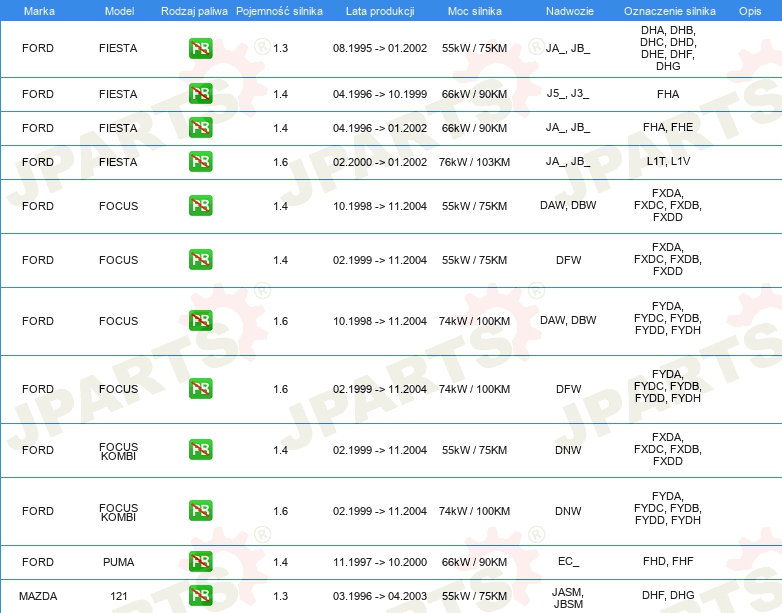Click the Opis column header
The height and width of the screenshot is (613, 782).
750,11
